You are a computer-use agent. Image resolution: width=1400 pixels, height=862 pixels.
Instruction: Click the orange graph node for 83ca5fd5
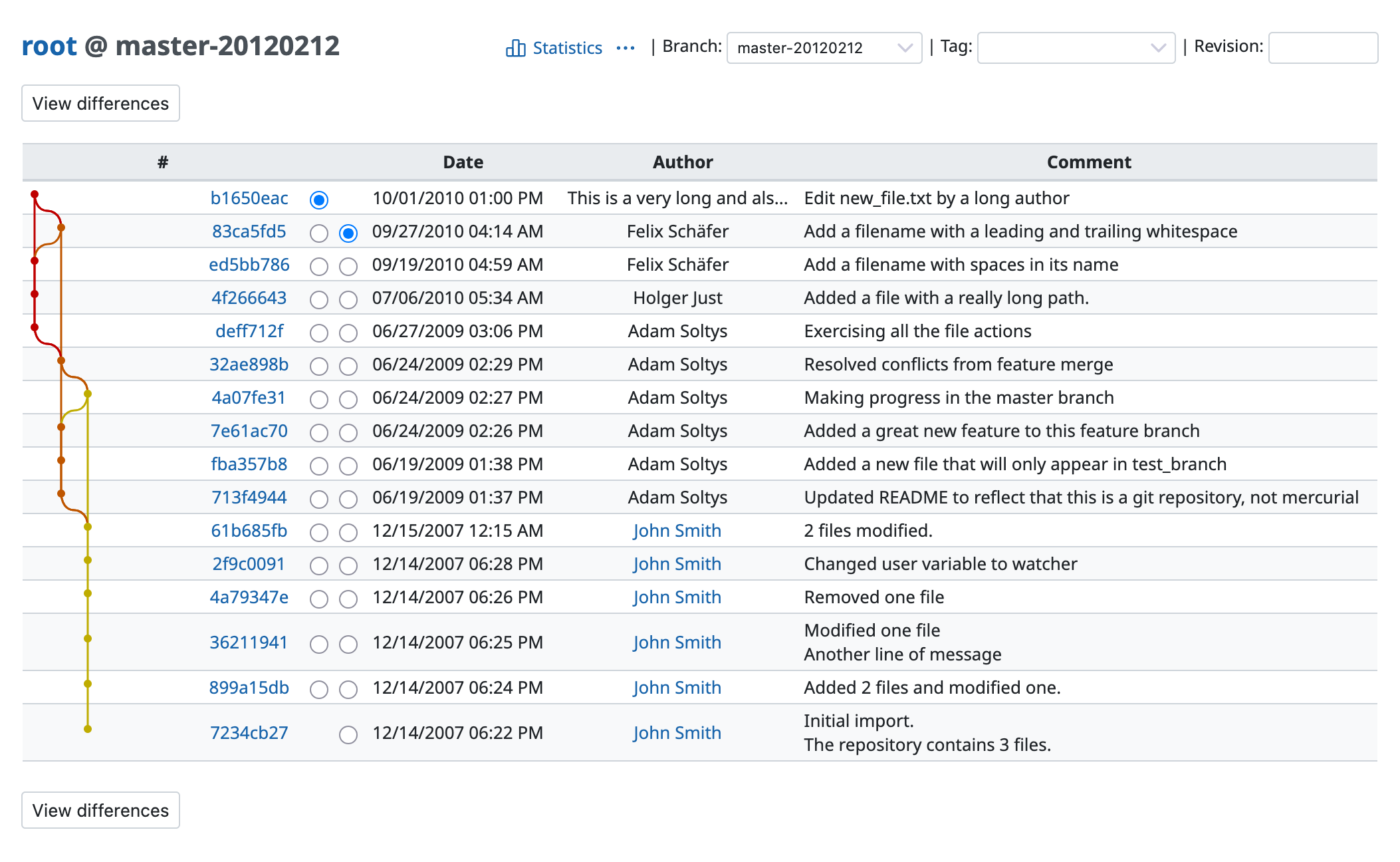coord(61,227)
